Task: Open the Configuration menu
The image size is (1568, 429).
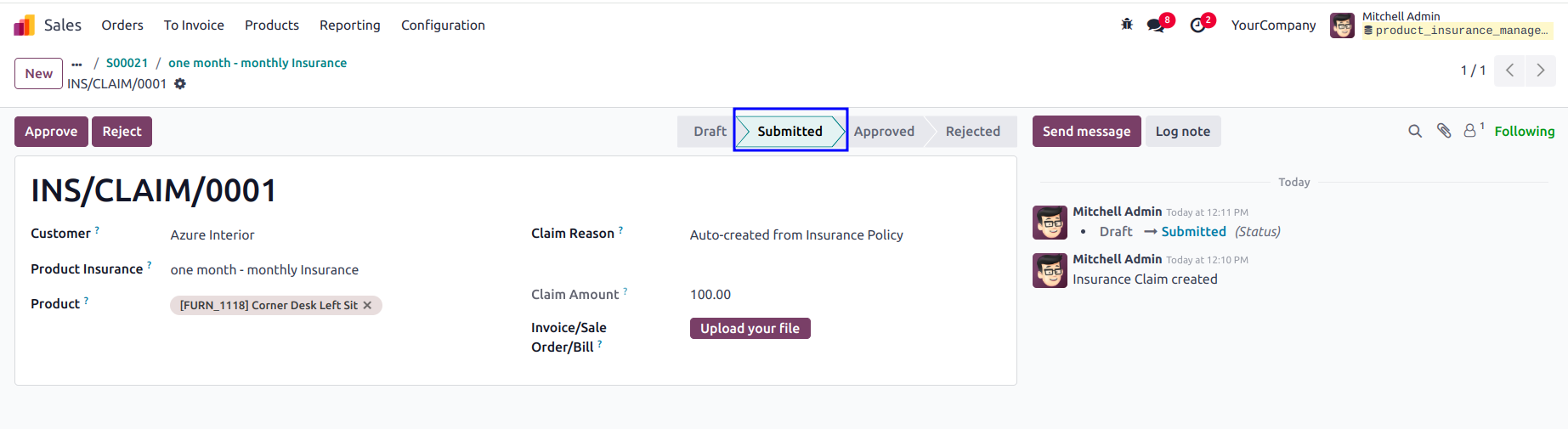Action: pos(443,25)
